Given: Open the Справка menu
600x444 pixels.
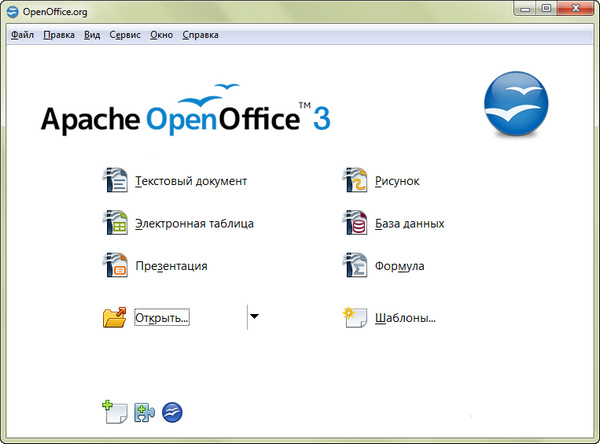Looking at the screenshot, I should (x=201, y=35).
